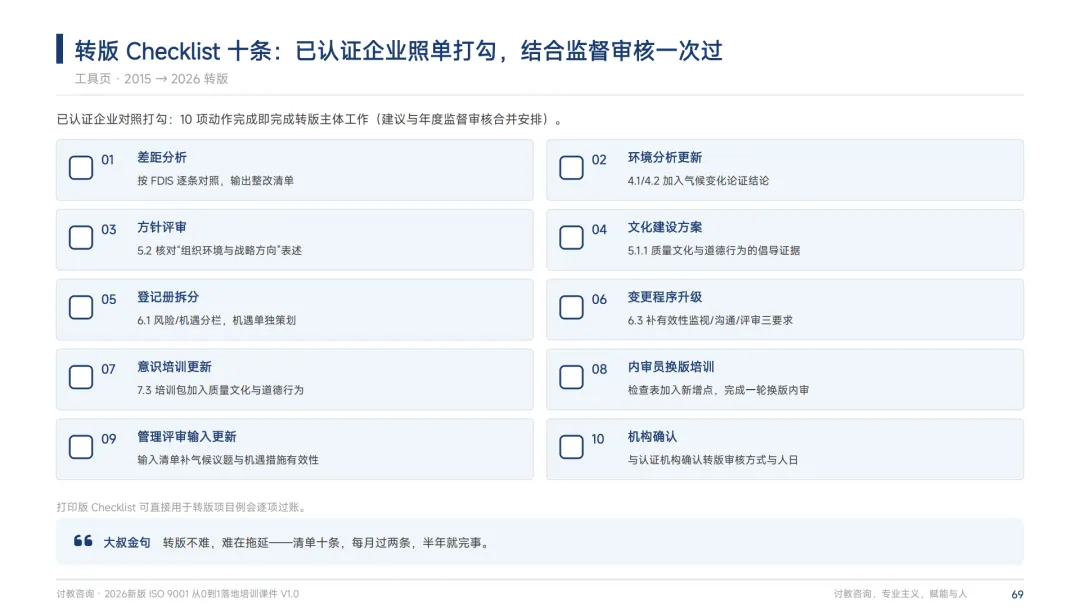Check the box for item 01 差距分析
The height and width of the screenshot is (608, 1080).
click(81, 167)
